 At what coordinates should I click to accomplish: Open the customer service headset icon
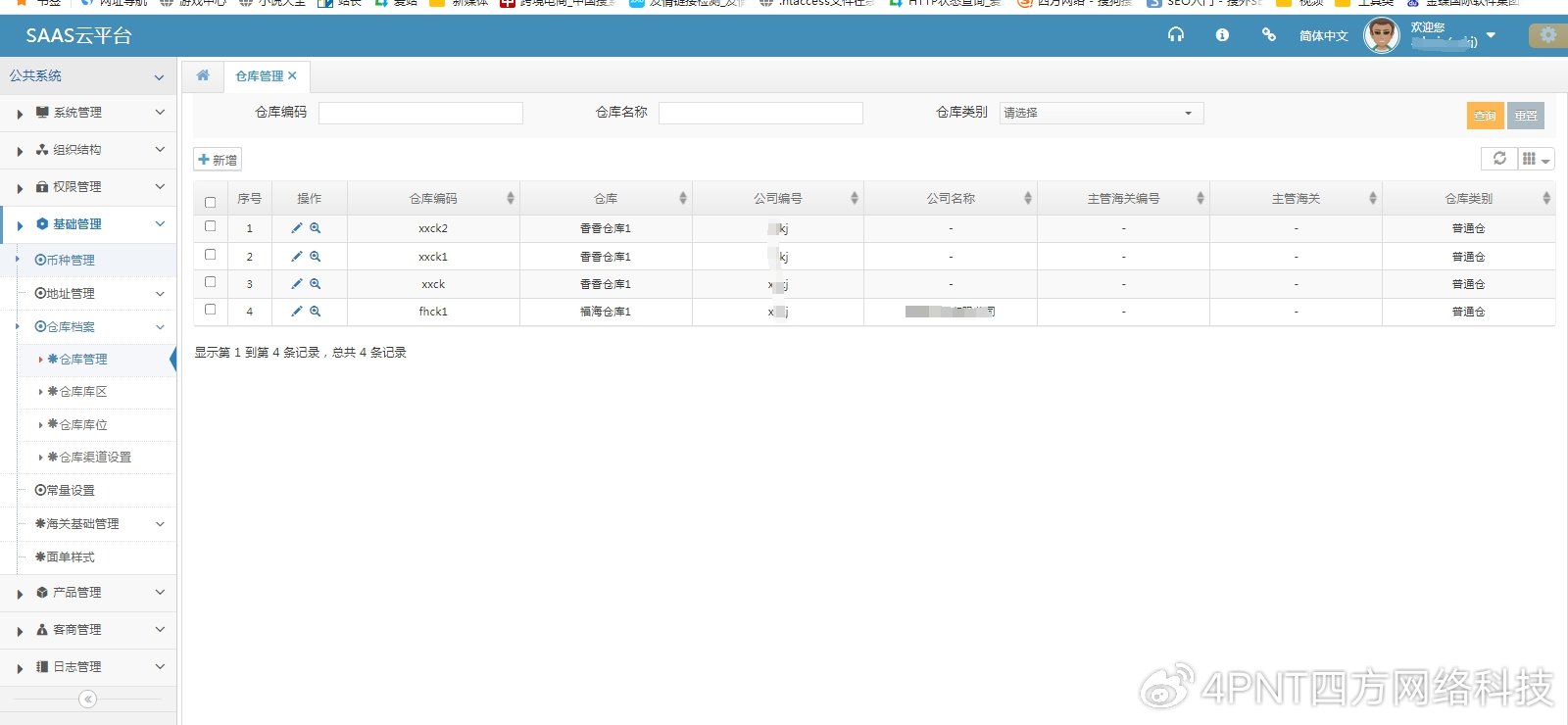pos(1175,35)
